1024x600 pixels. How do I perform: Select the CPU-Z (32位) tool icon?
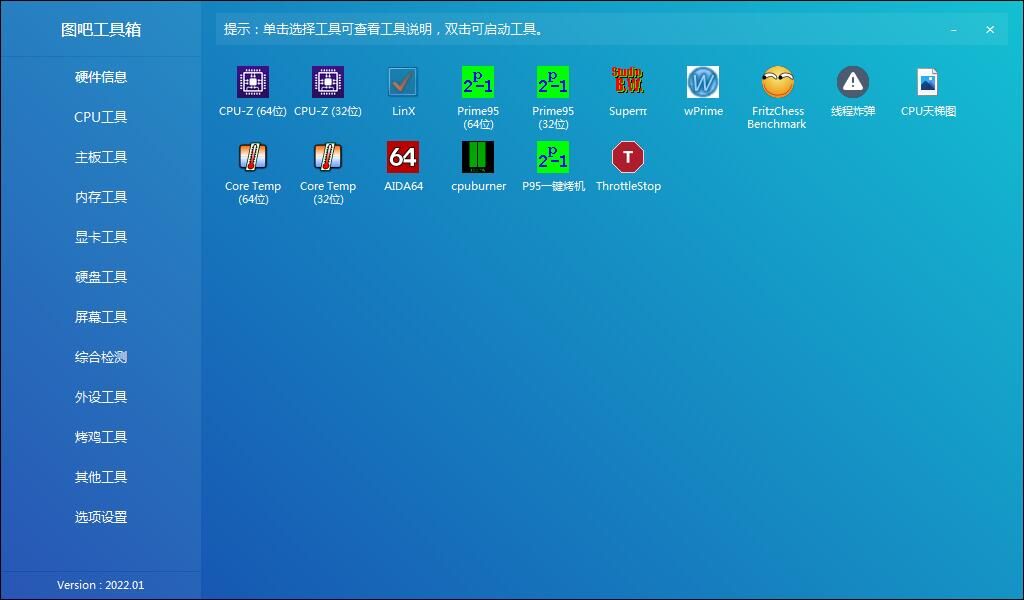point(328,82)
